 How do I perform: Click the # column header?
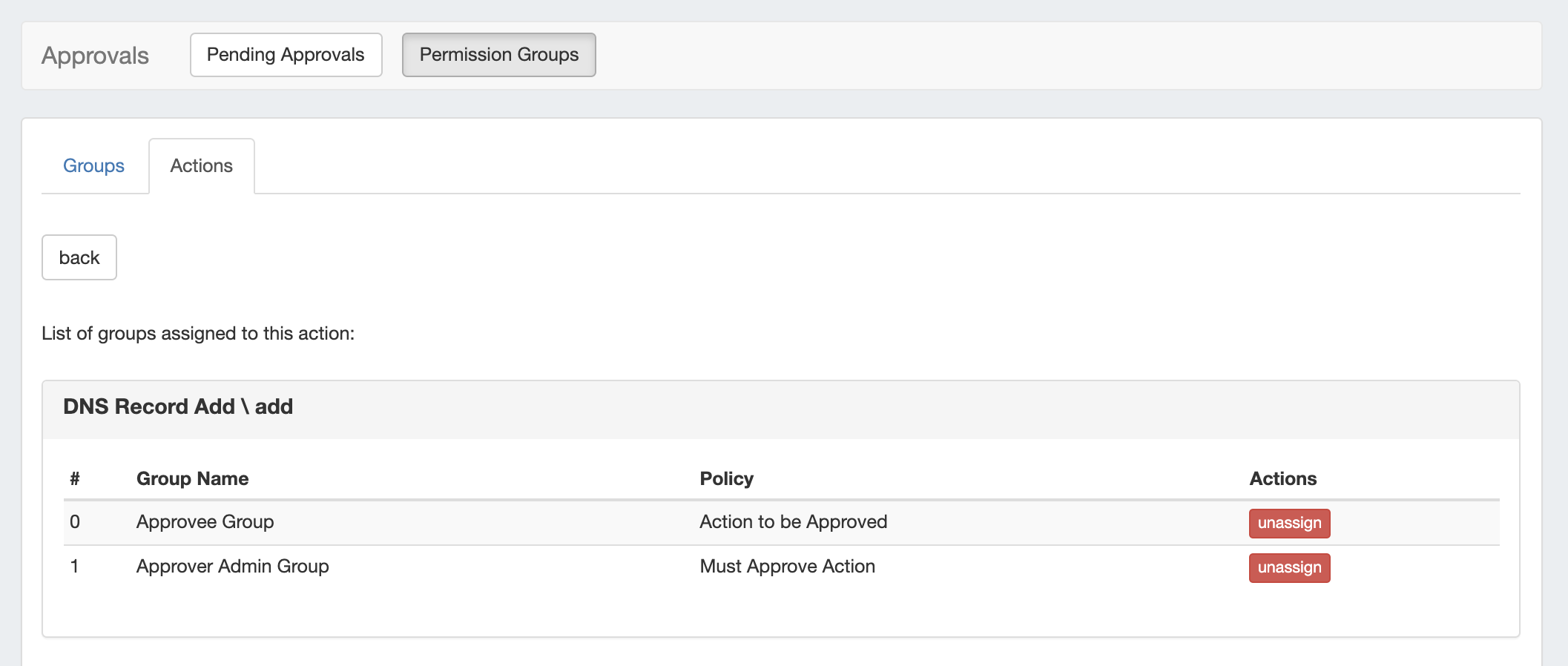(75, 478)
